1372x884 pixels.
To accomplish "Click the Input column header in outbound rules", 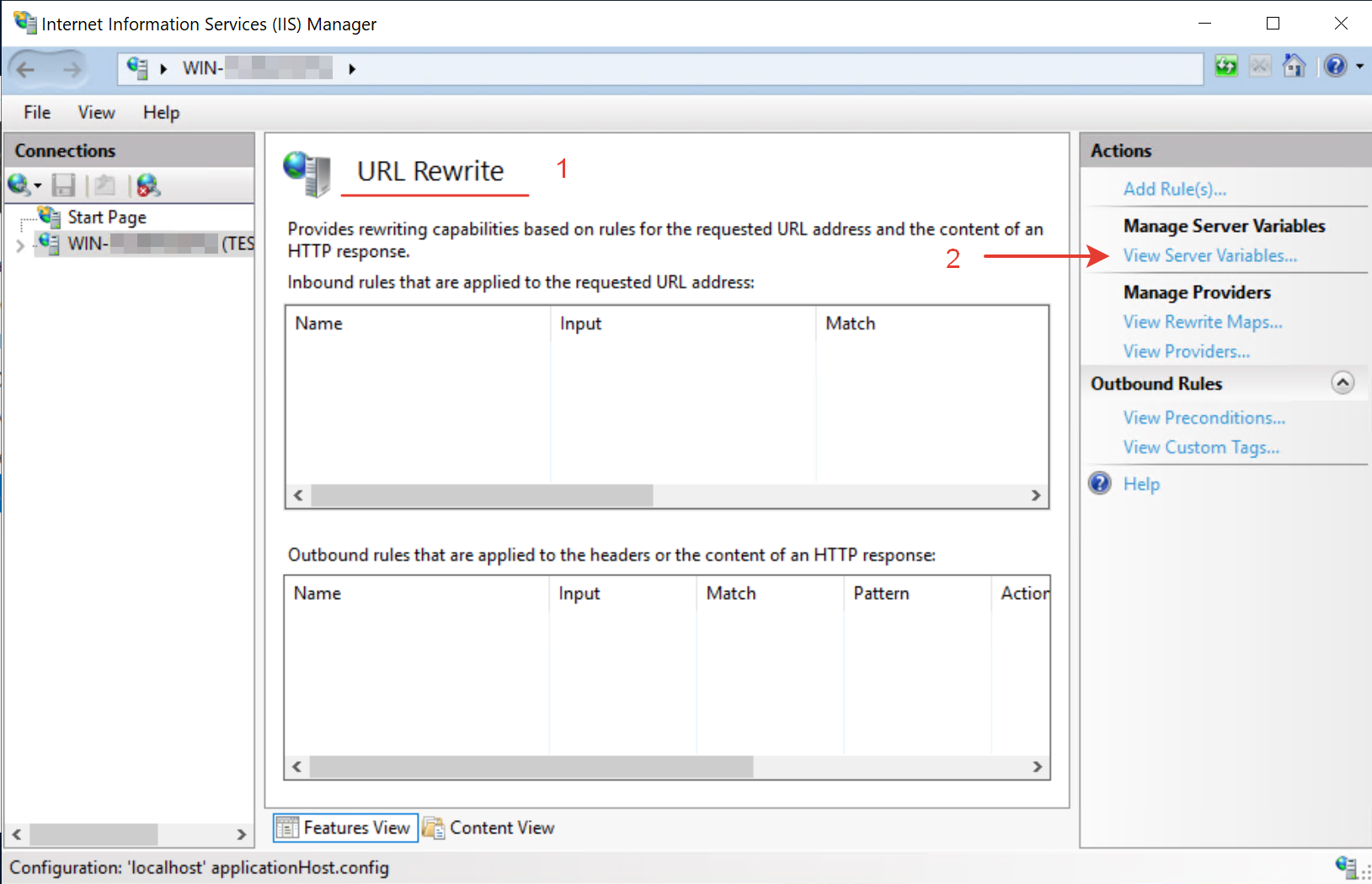I will 623,593.
